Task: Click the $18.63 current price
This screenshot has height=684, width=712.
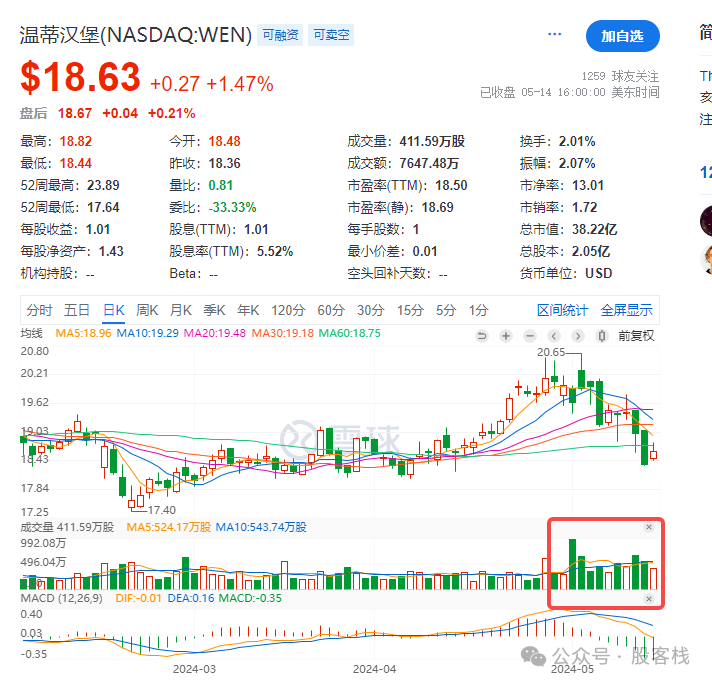Action: pyautogui.click(x=80, y=77)
